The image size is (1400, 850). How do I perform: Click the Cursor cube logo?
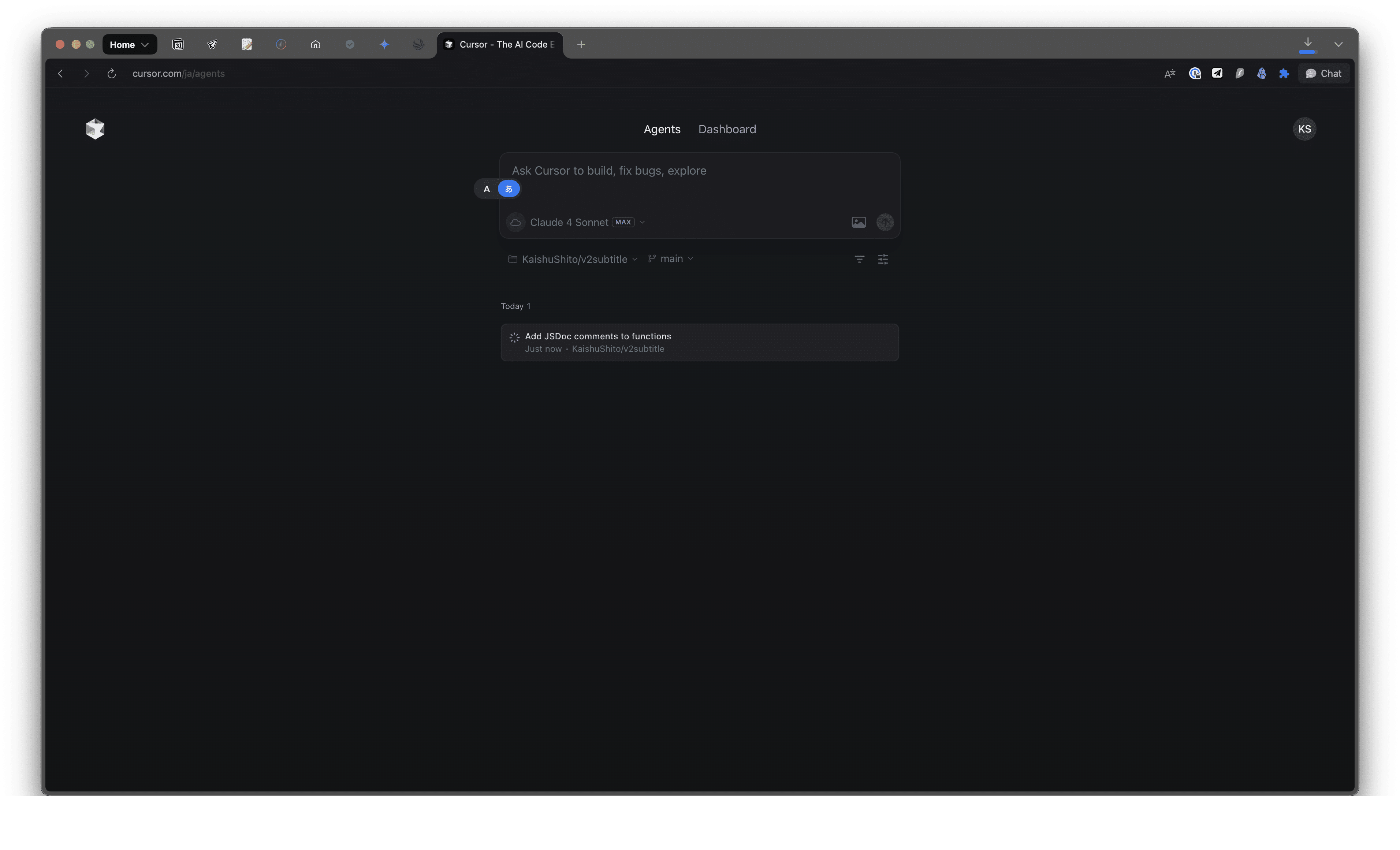(x=95, y=129)
